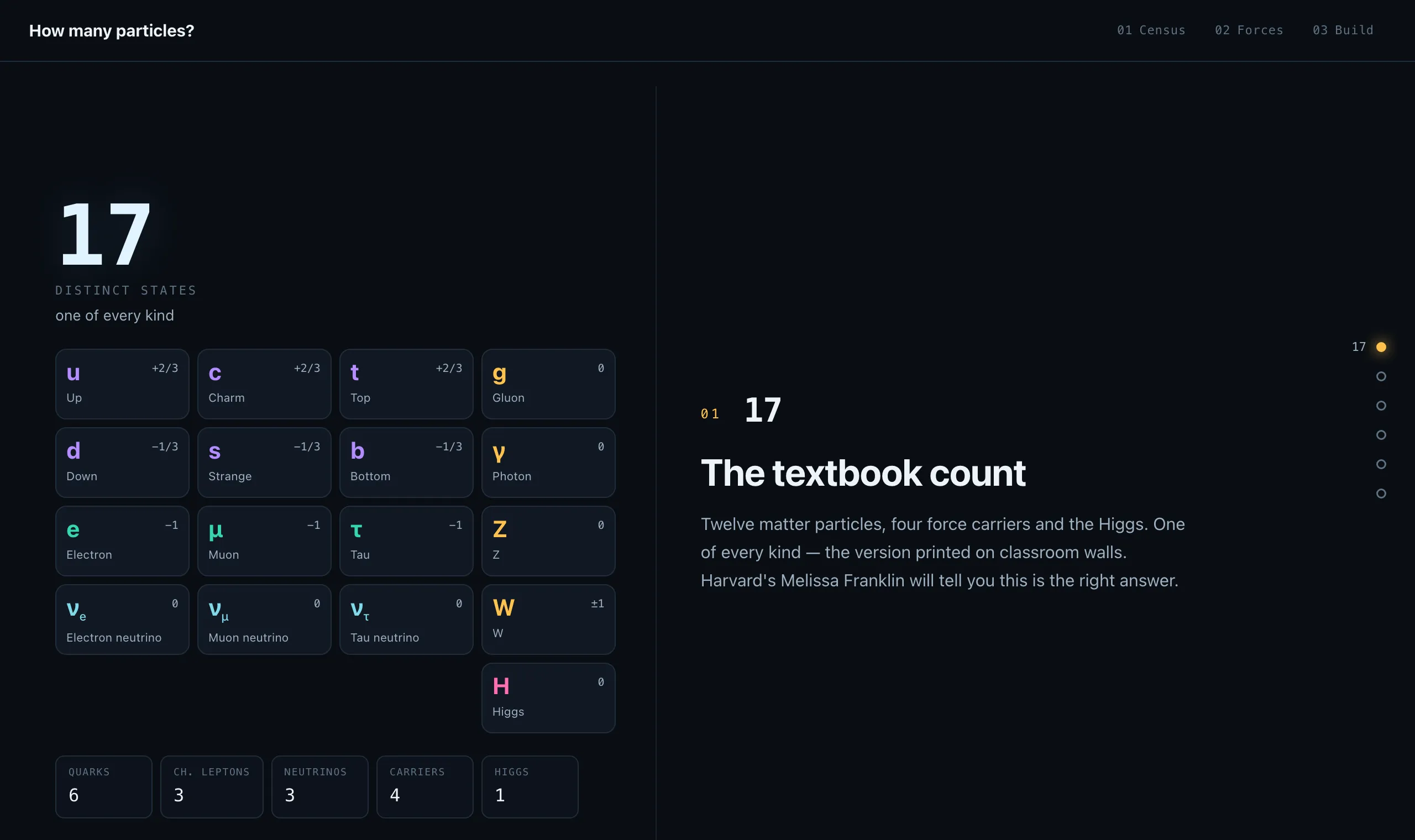Click the paragraph mentioning Melissa Franklin
The width and height of the screenshot is (1415, 840).
click(x=943, y=552)
